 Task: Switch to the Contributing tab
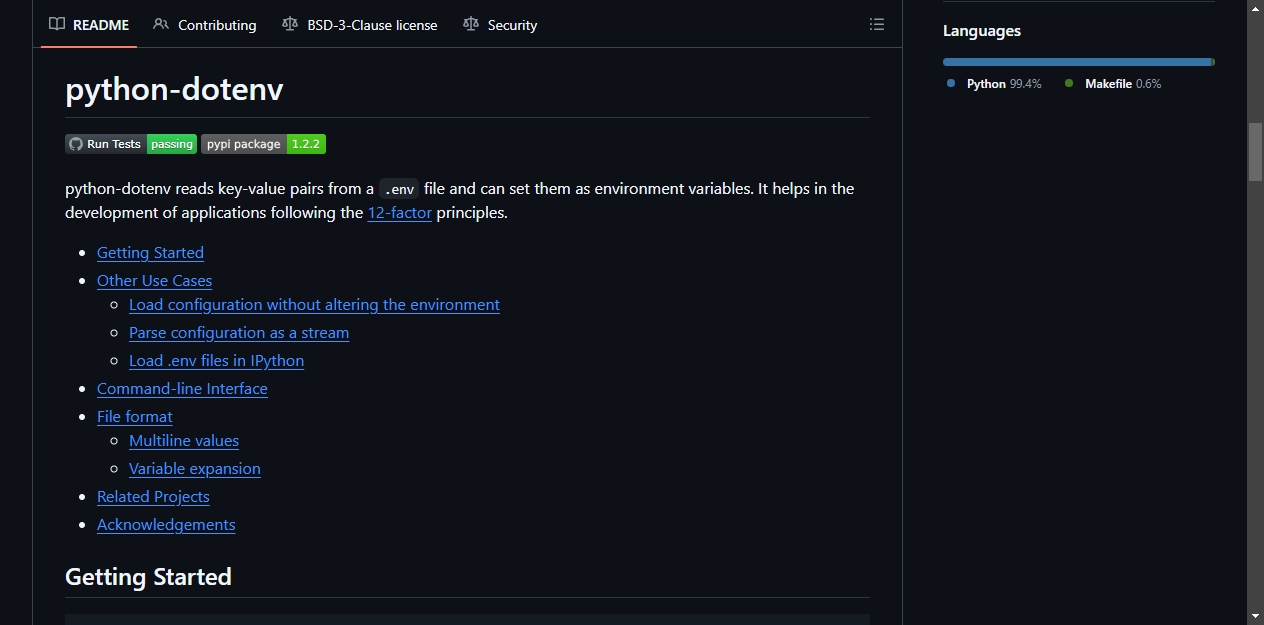tap(205, 25)
